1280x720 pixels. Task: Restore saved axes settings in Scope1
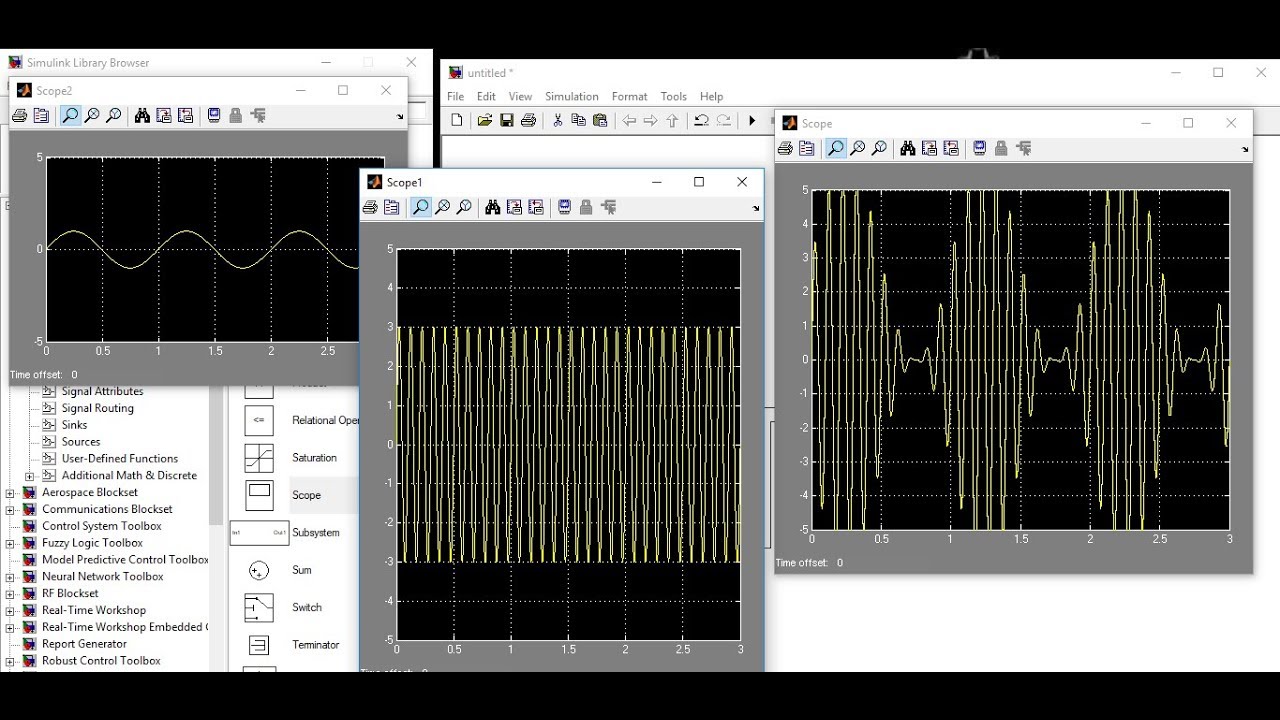536,207
